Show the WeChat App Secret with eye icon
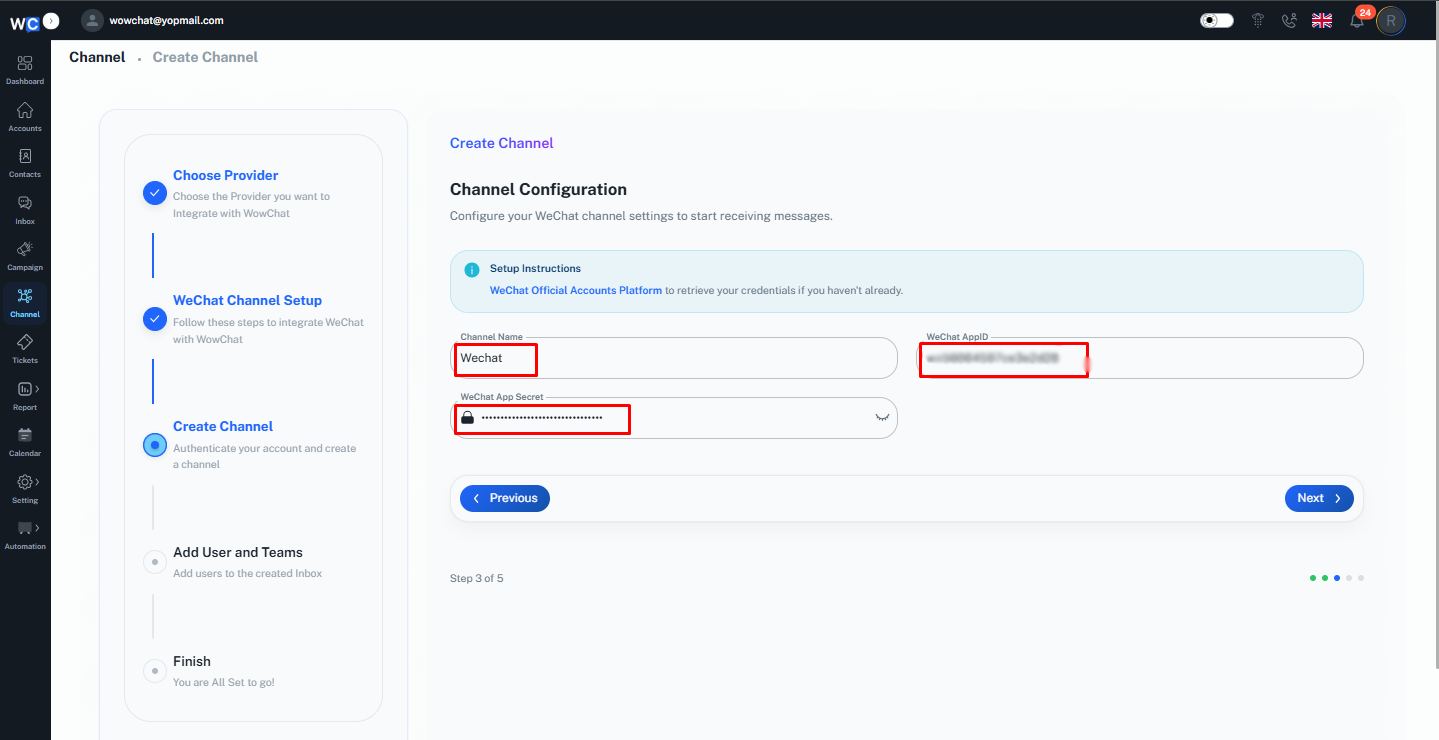The width and height of the screenshot is (1439, 740). click(x=881, y=417)
